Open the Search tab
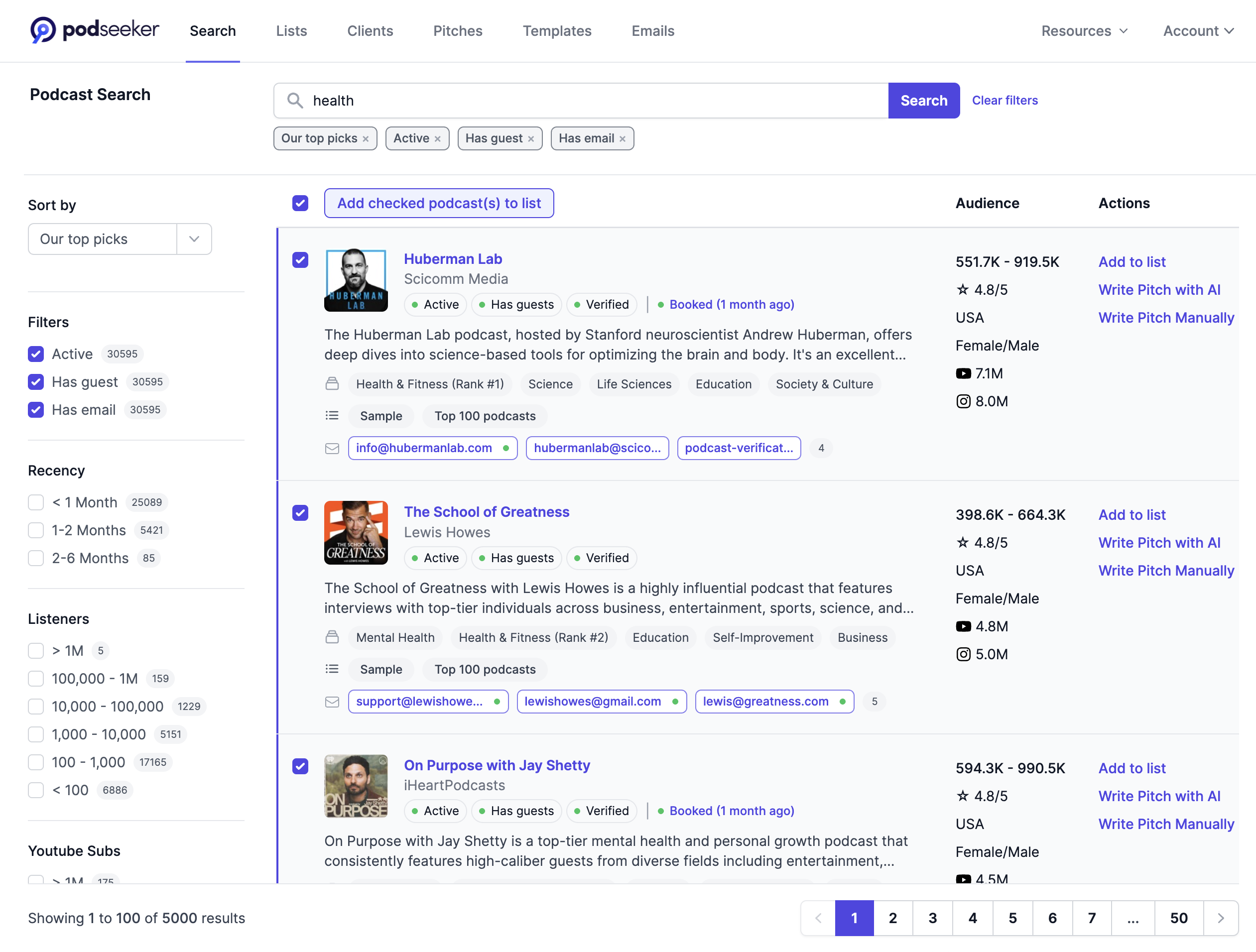This screenshot has width=1256, height=952. click(x=213, y=31)
